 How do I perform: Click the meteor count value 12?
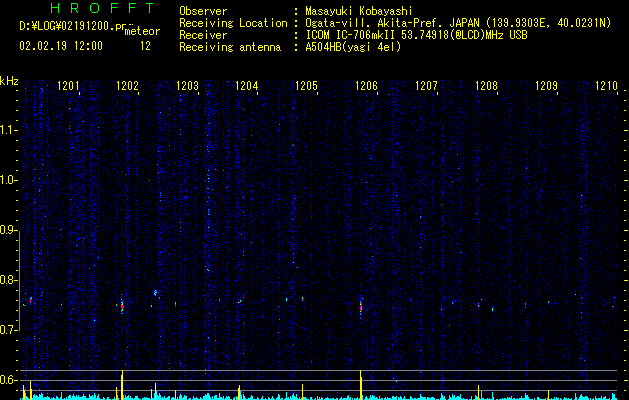click(x=145, y=46)
